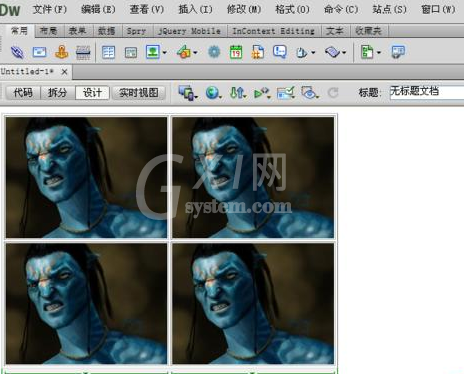The width and height of the screenshot is (464, 374).
Task: Click the Email Link insert icon
Action: [x=39, y=52]
